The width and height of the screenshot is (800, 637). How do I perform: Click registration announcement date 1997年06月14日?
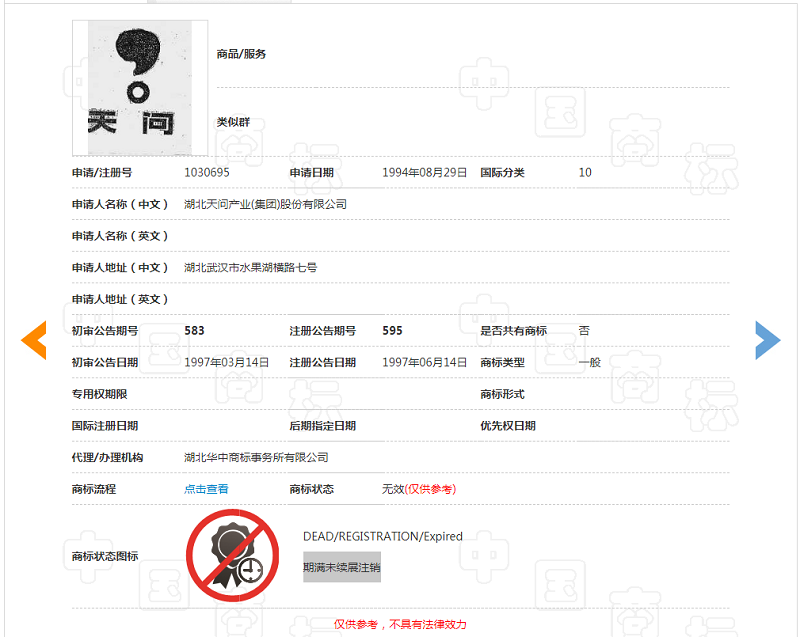(424, 363)
